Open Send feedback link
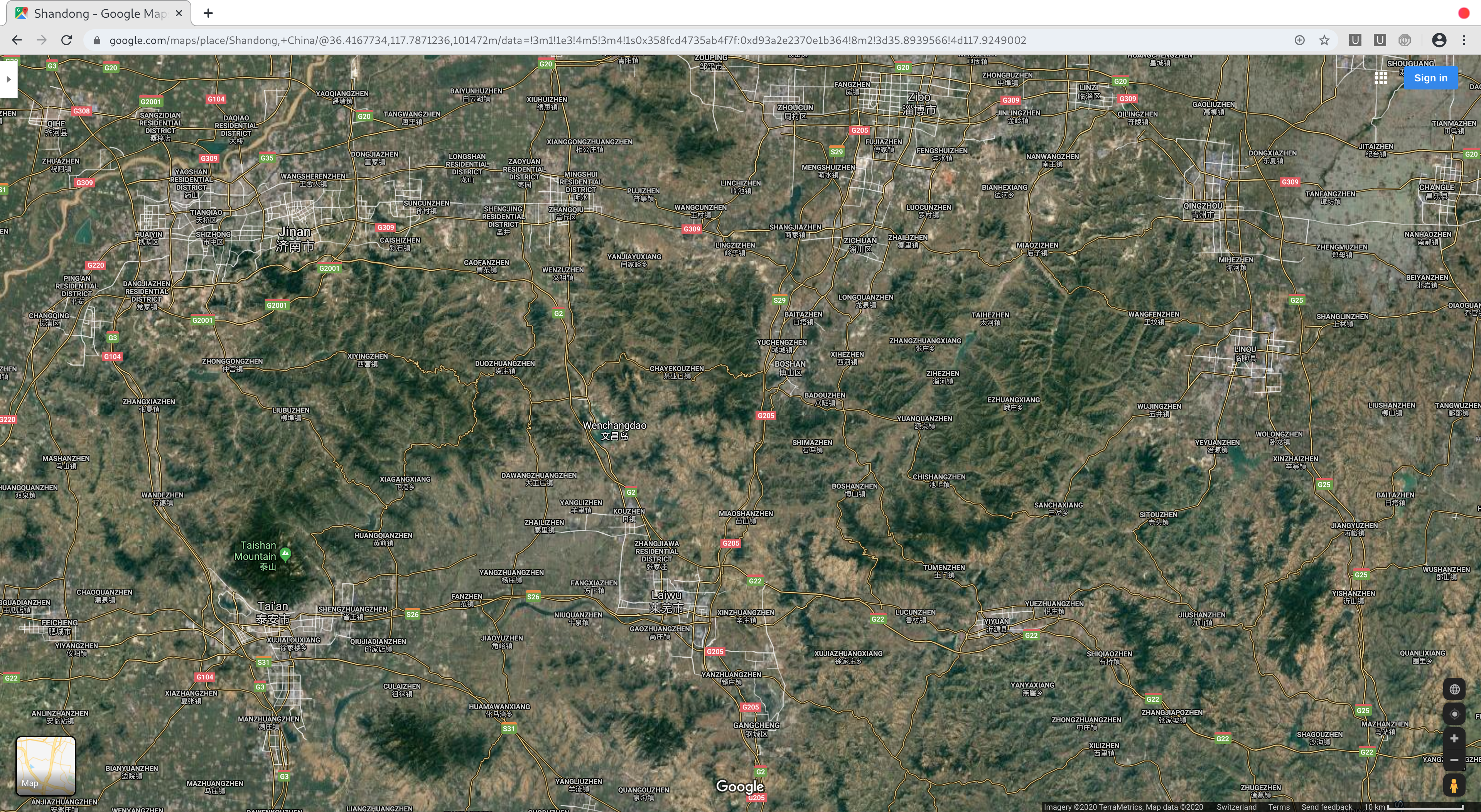The image size is (1481, 812). [x=1326, y=807]
